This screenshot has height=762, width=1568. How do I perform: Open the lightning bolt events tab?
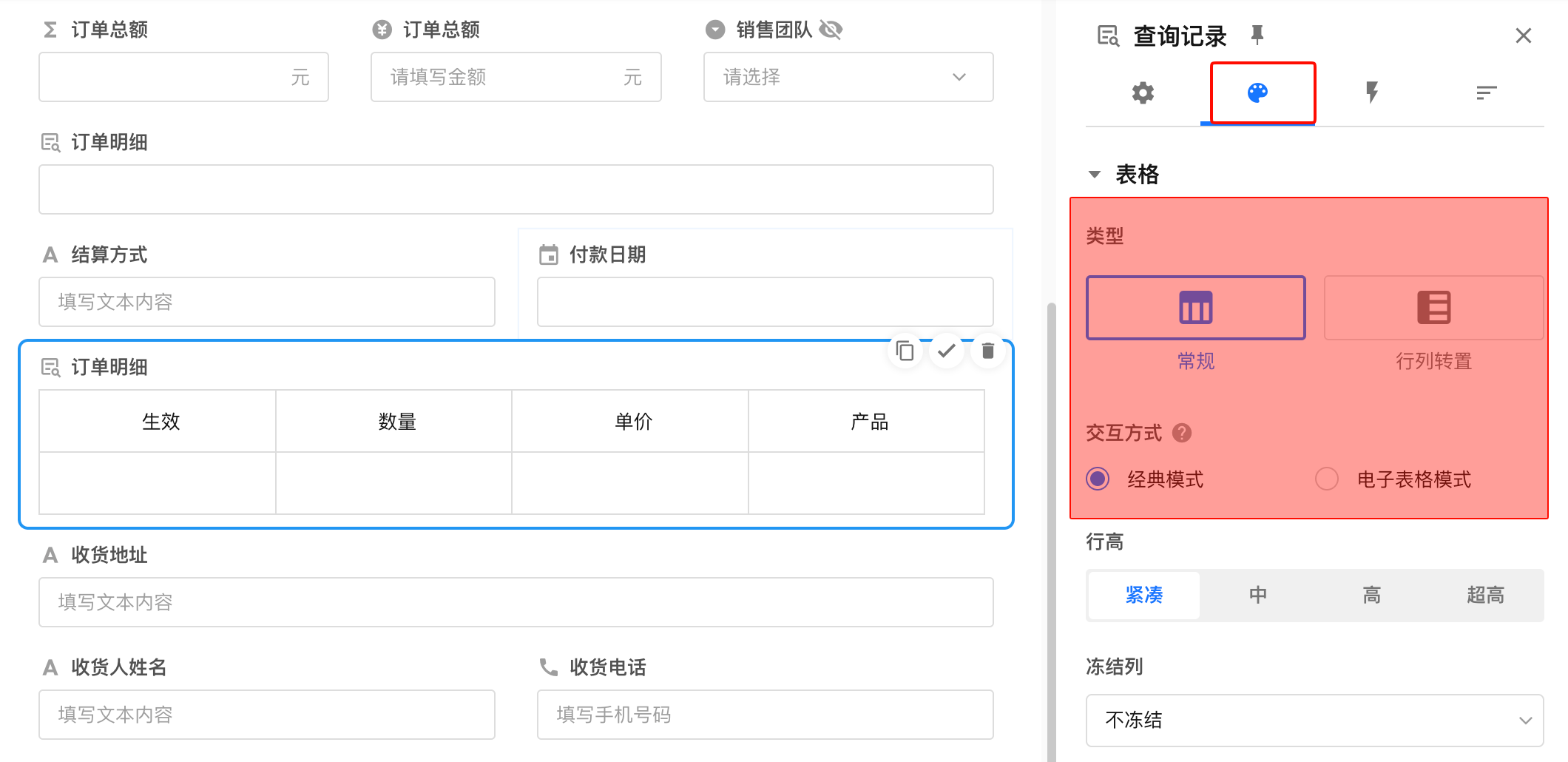click(x=1372, y=93)
